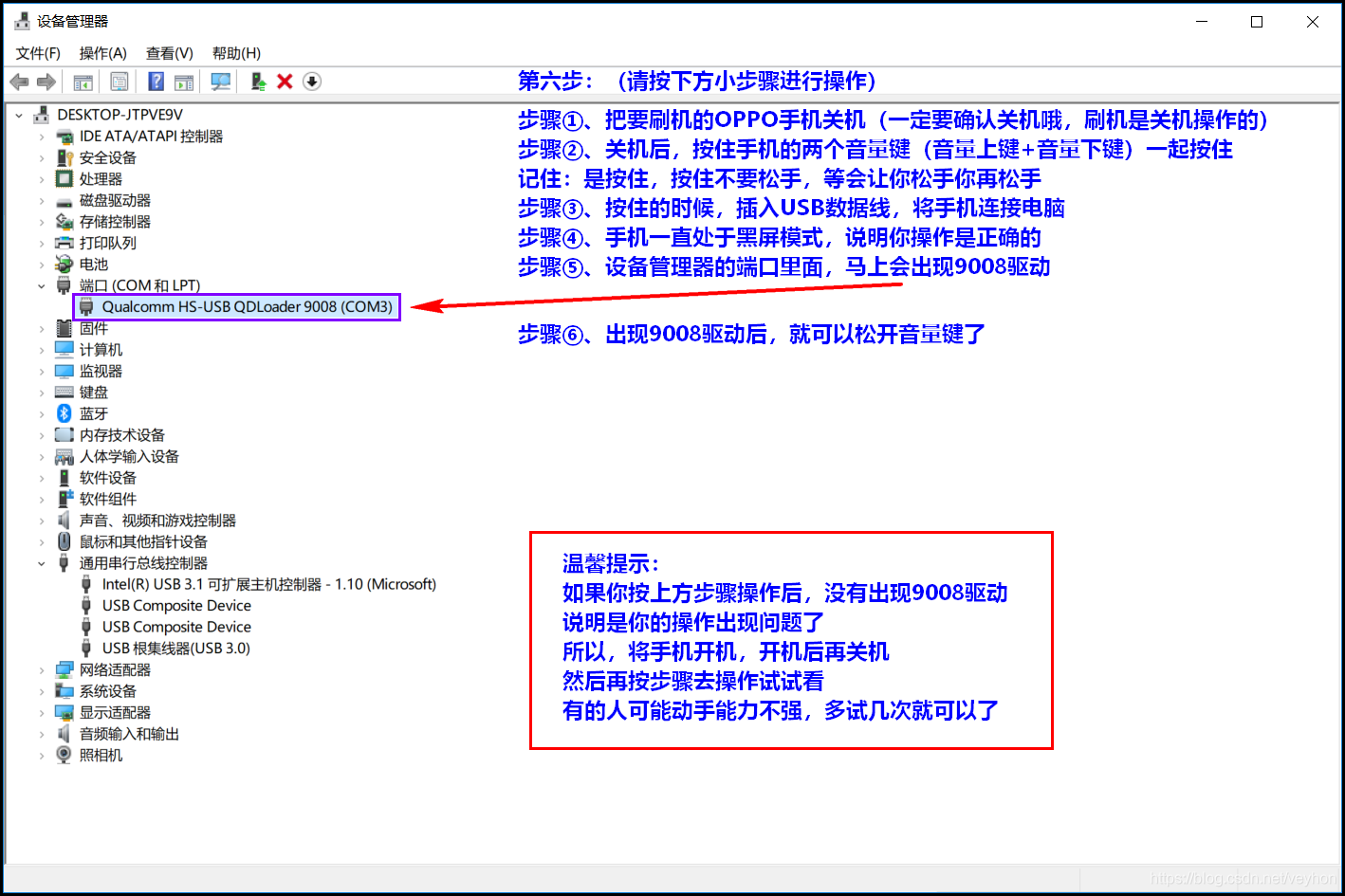Expand the 内存技术设备 node

[x=42, y=435]
